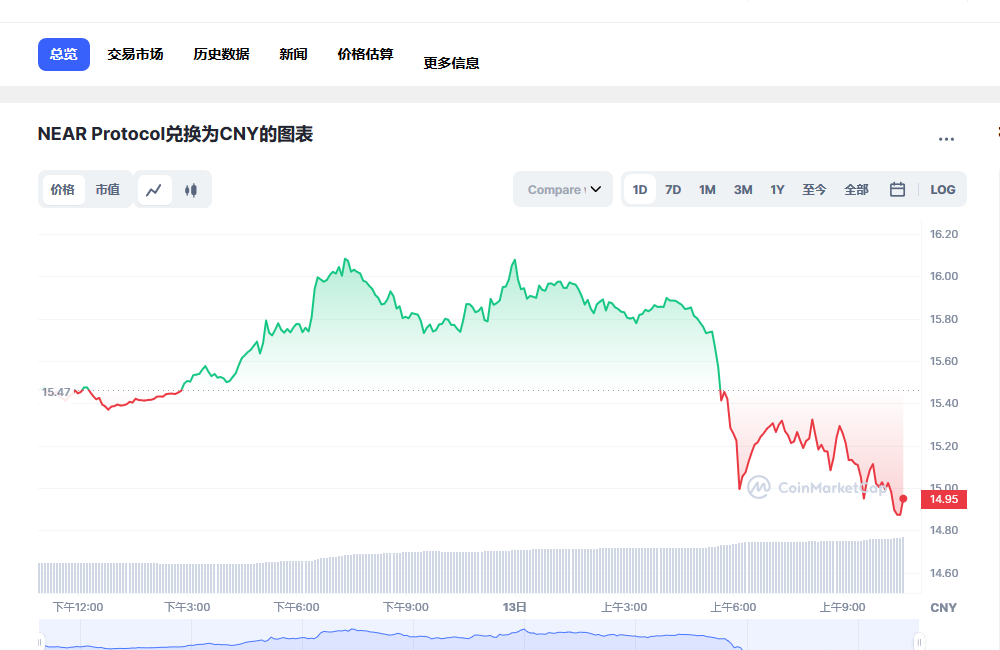The image size is (1000, 650).
Task: Select the 至今 year-to-date range
Action: tap(814, 189)
